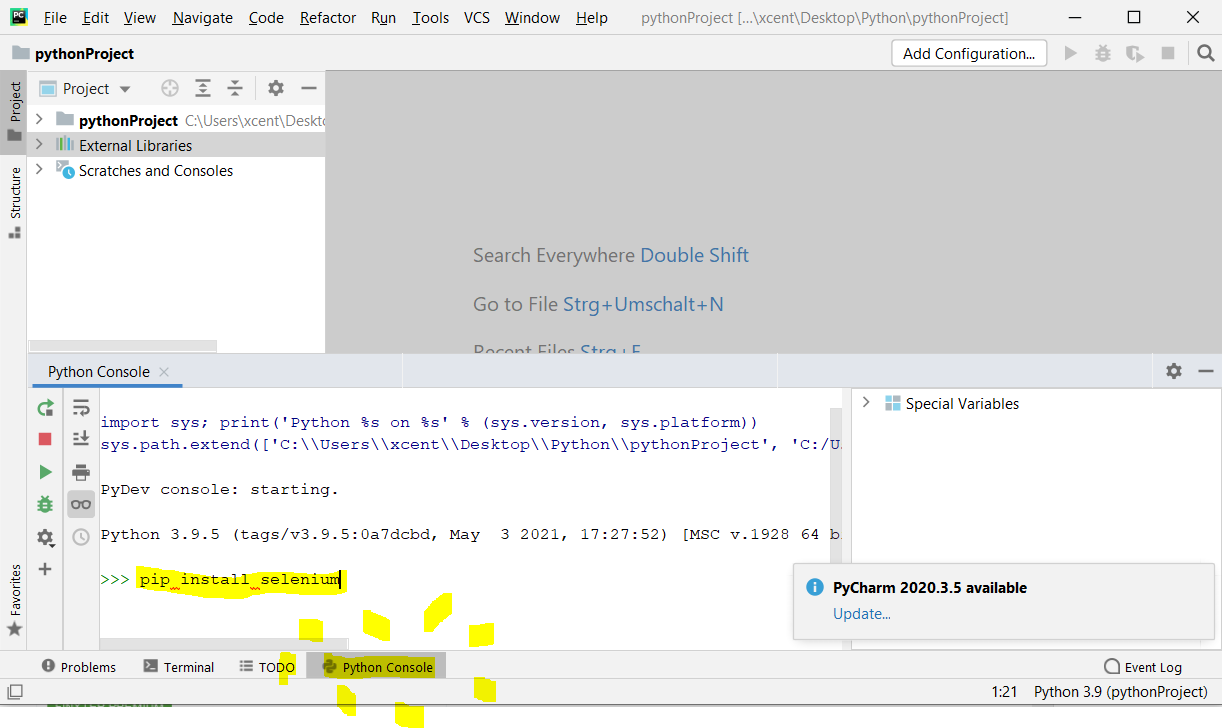Click the green Execute arrow in console
The height and width of the screenshot is (728, 1222).
(45, 472)
